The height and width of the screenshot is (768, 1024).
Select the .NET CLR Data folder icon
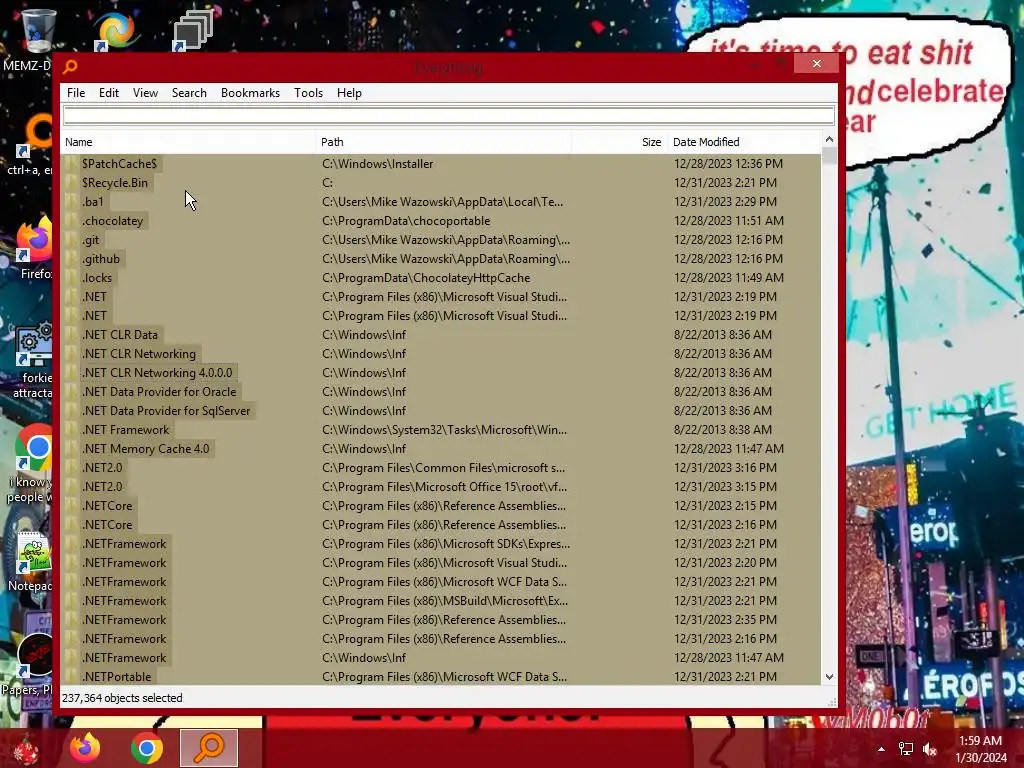coord(71,334)
